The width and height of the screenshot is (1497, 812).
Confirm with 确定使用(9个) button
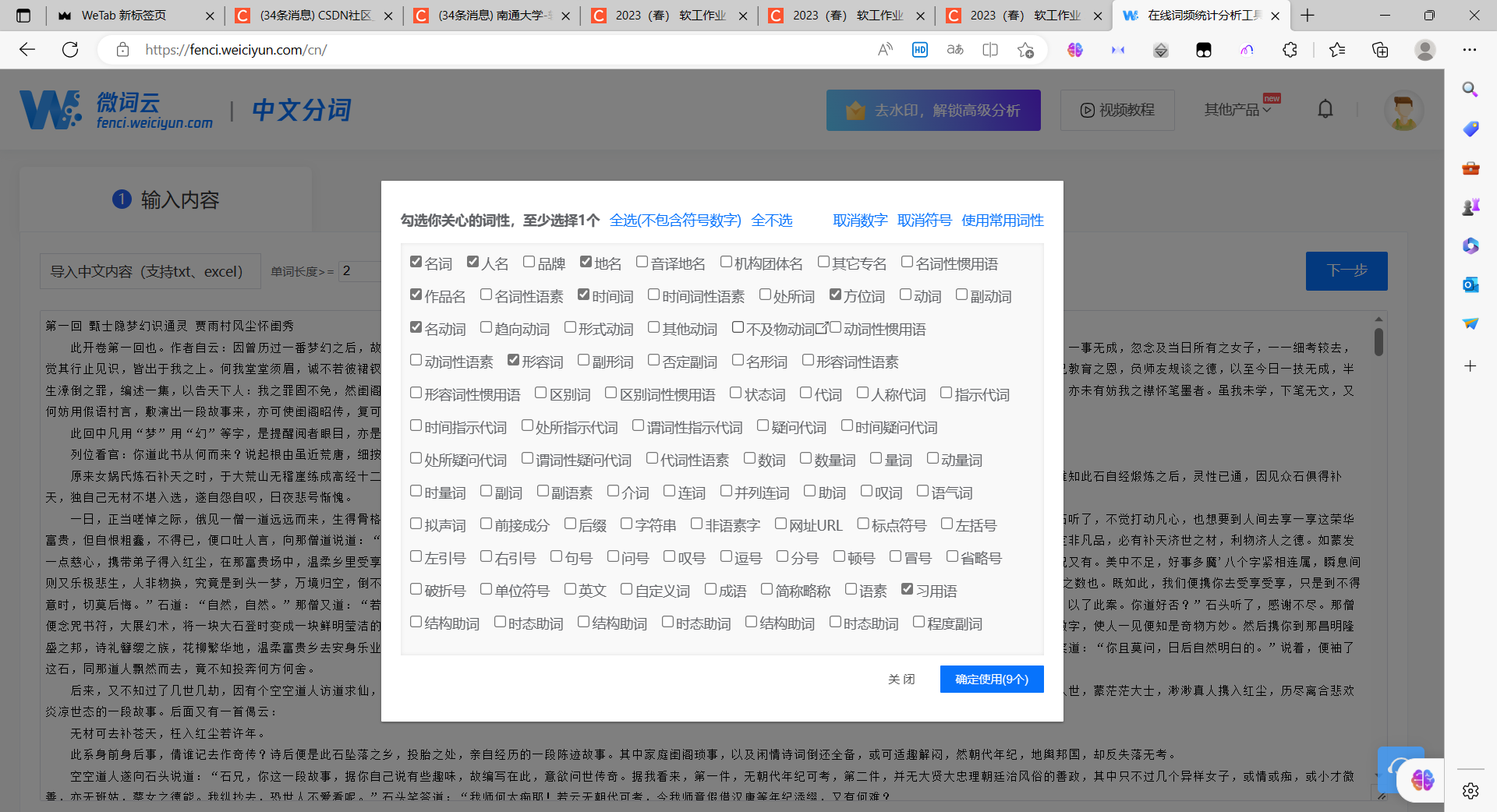[992, 680]
